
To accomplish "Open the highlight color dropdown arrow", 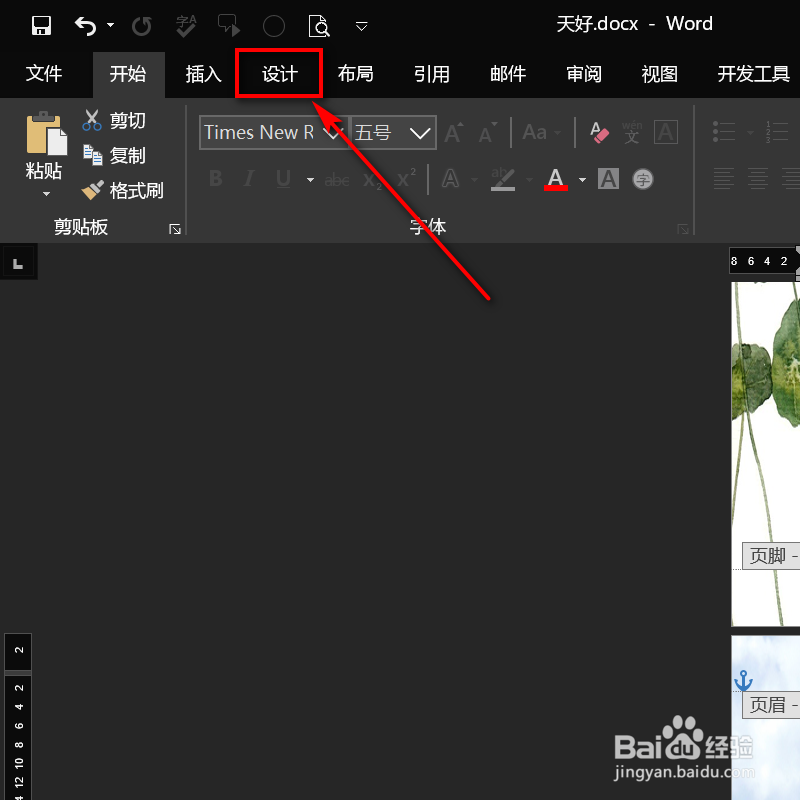I will click(x=529, y=180).
